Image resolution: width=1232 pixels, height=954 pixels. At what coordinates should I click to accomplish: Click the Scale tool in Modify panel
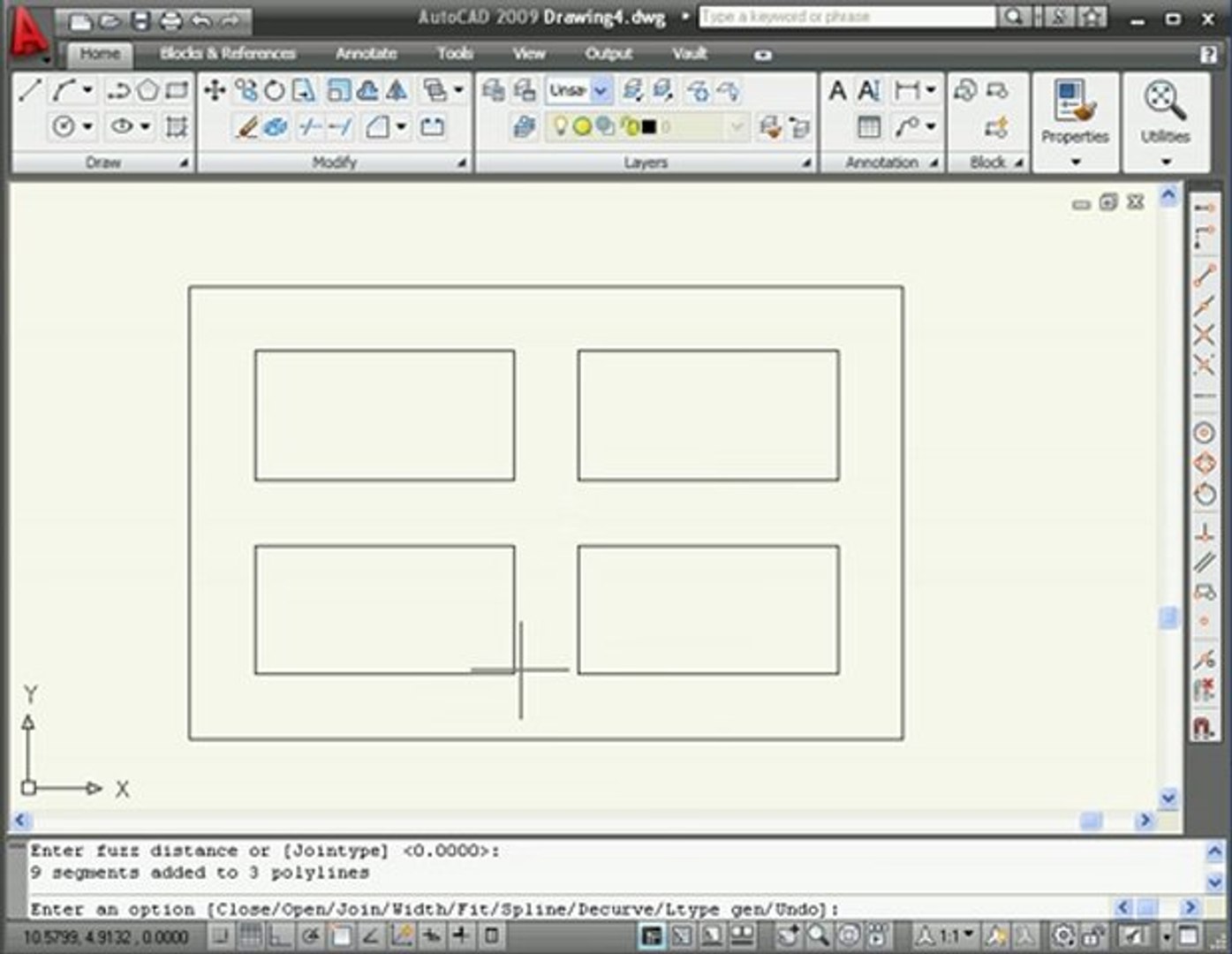click(338, 90)
